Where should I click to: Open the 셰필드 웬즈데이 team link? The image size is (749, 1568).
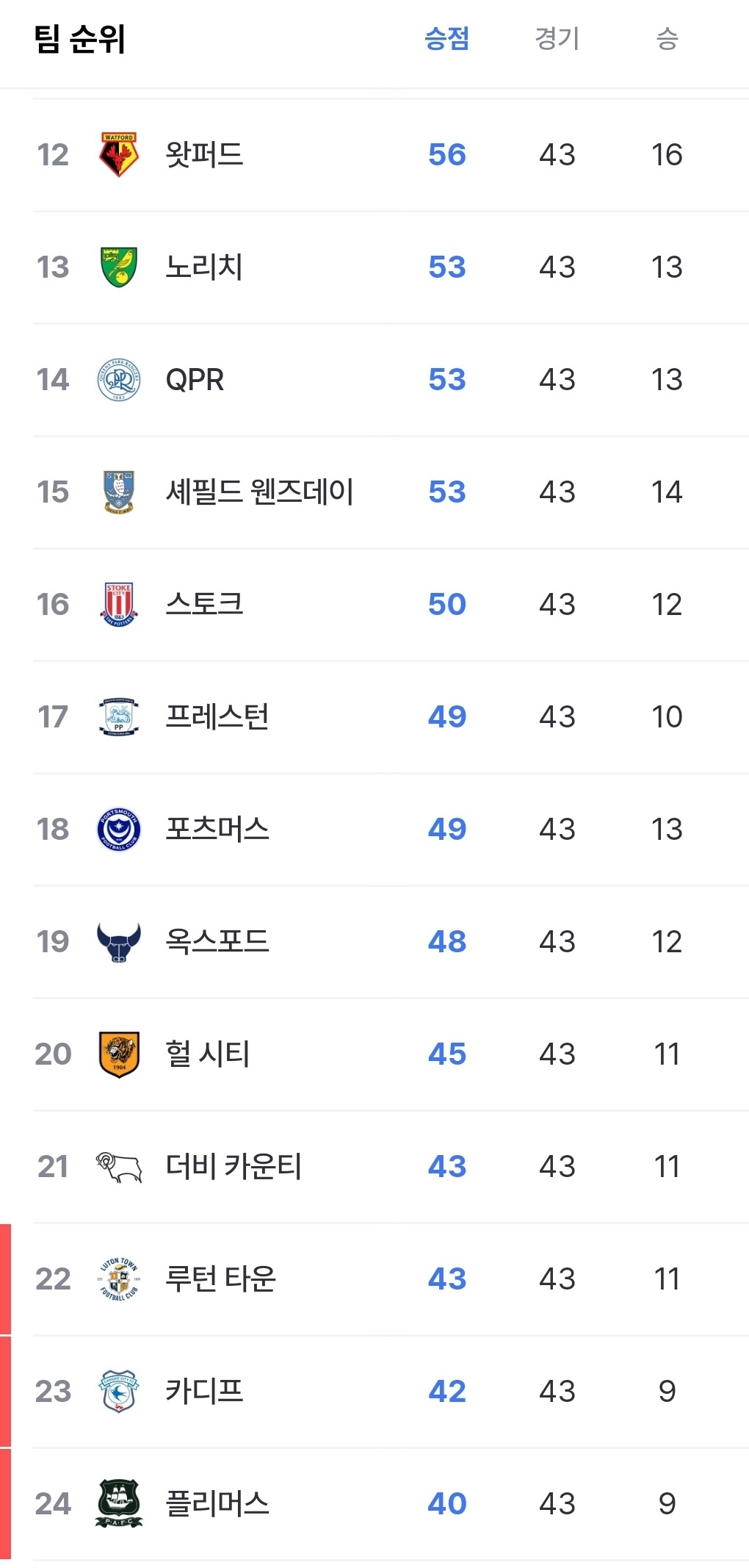pos(259,492)
